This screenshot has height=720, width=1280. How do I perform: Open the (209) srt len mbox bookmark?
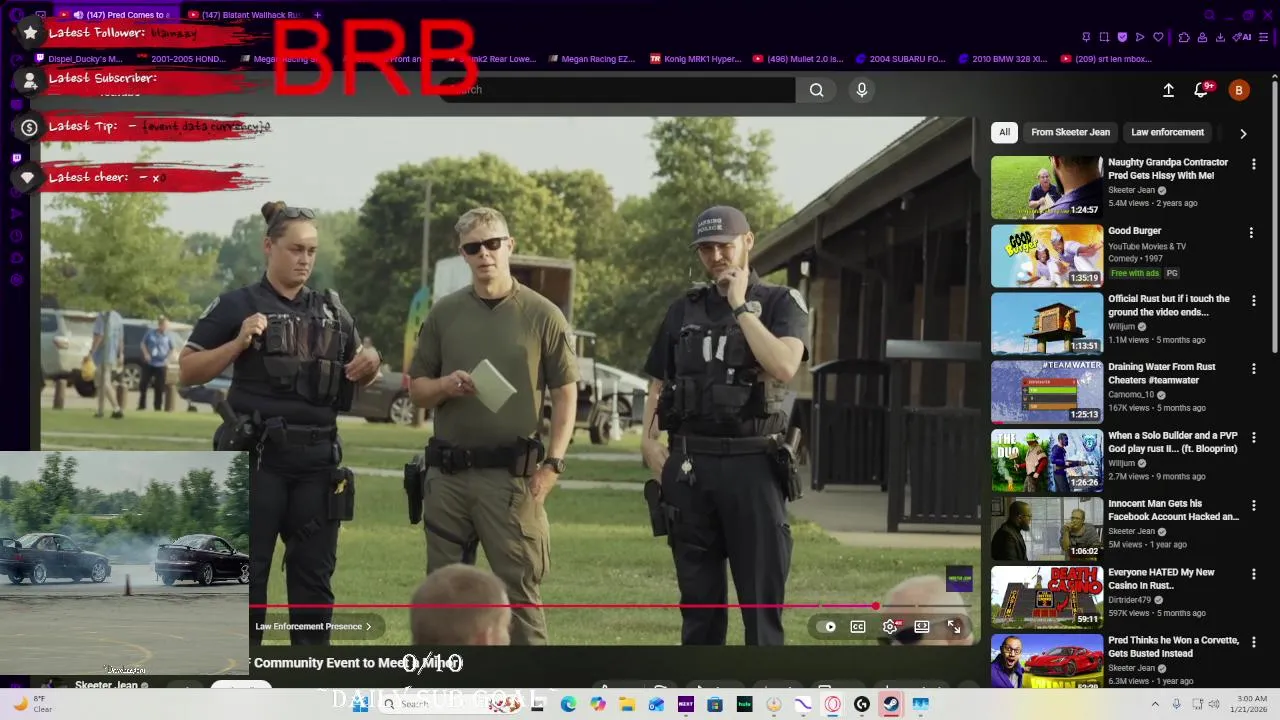click(x=1106, y=59)
